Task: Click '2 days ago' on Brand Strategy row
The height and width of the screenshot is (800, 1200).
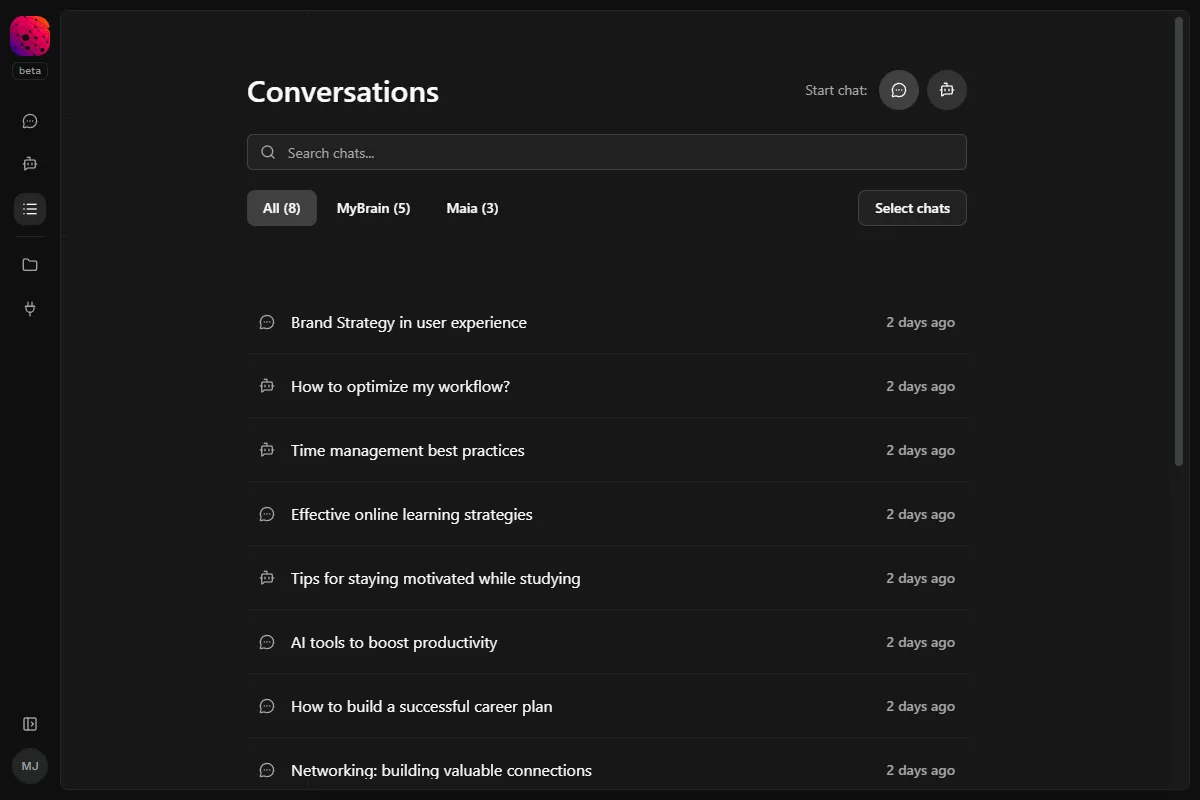Action: click(x=920, y=322)
